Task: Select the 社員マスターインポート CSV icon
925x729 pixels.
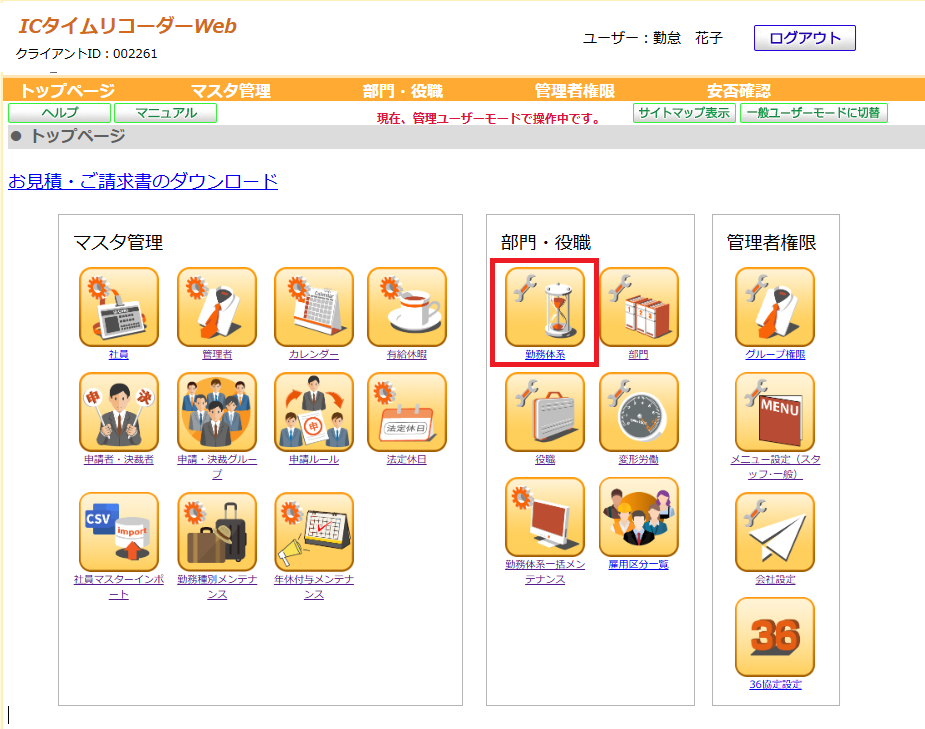Action: [119, 532]
